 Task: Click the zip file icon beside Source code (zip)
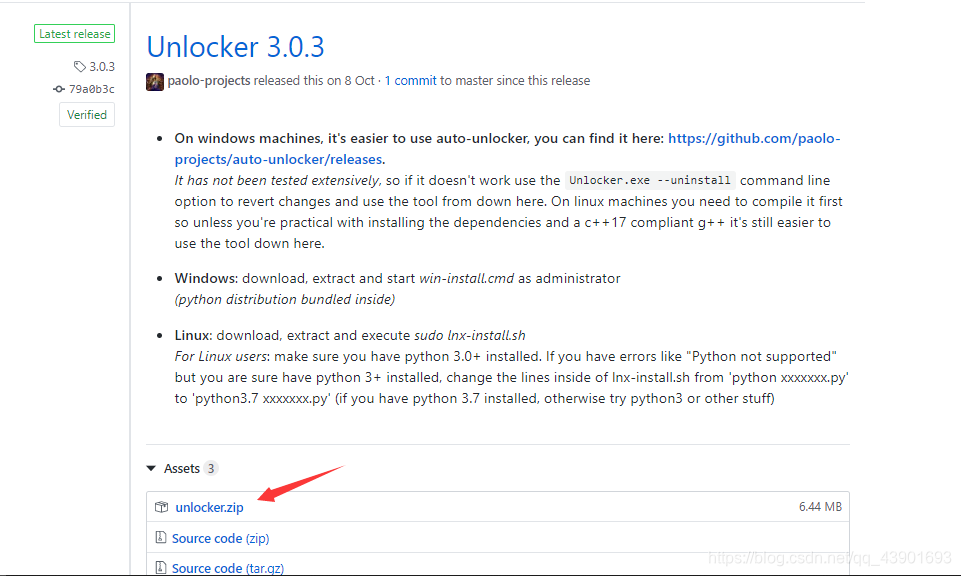161,537
